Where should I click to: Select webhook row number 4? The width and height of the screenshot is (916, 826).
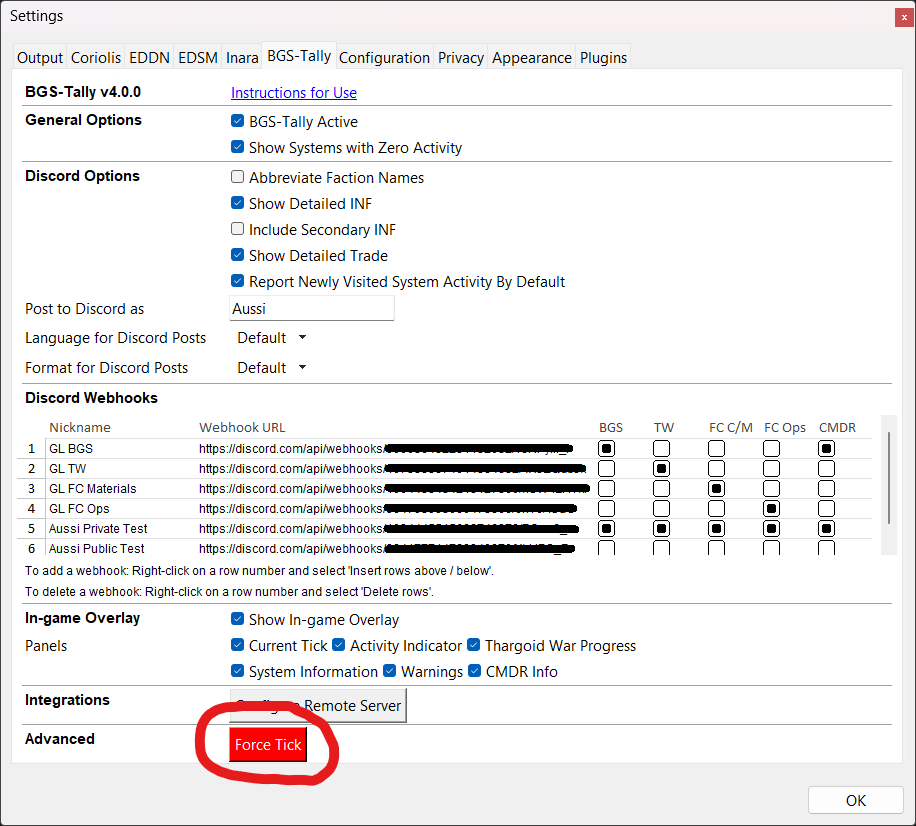32,509
